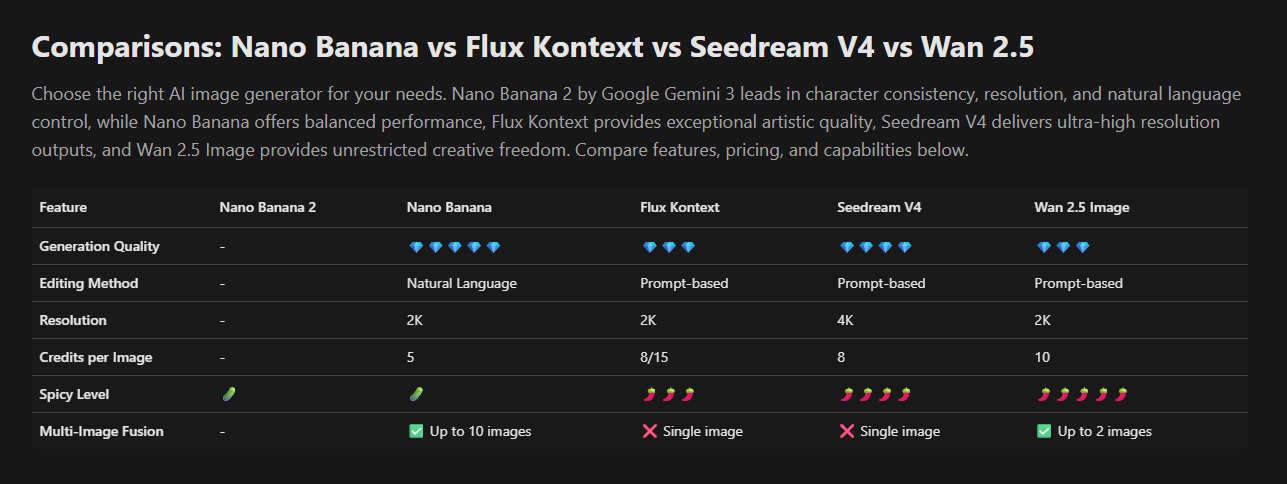Click the green checkmark for Up to 10 images
Screen dimensions: 1287x484
[x=416, y=431]
